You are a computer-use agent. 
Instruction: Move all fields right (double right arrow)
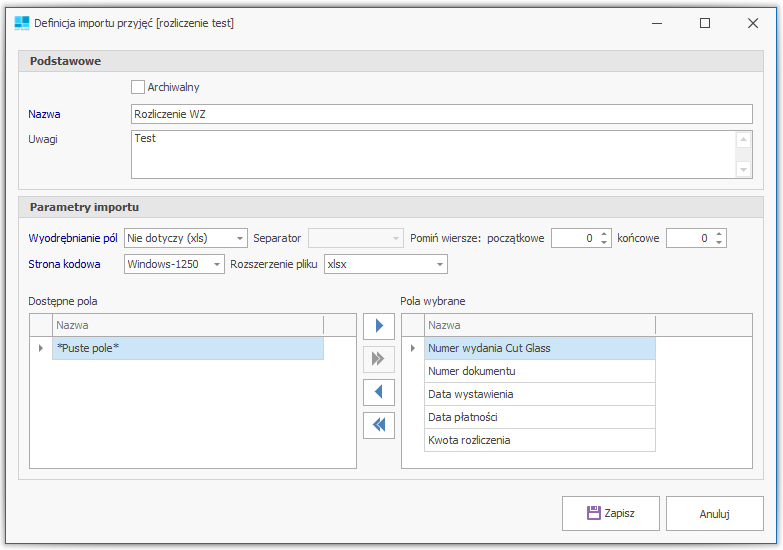click(x=379, y=359)
